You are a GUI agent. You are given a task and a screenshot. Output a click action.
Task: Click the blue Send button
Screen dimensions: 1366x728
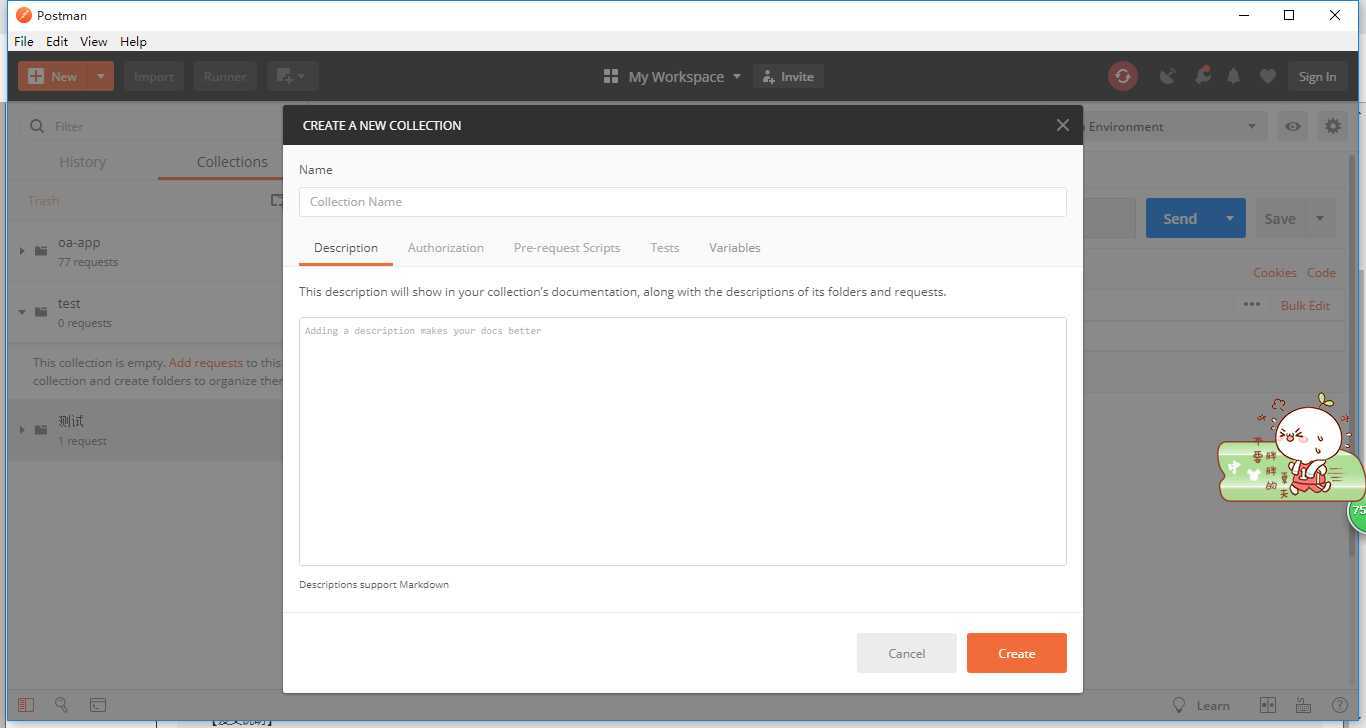coord(1180,218)
